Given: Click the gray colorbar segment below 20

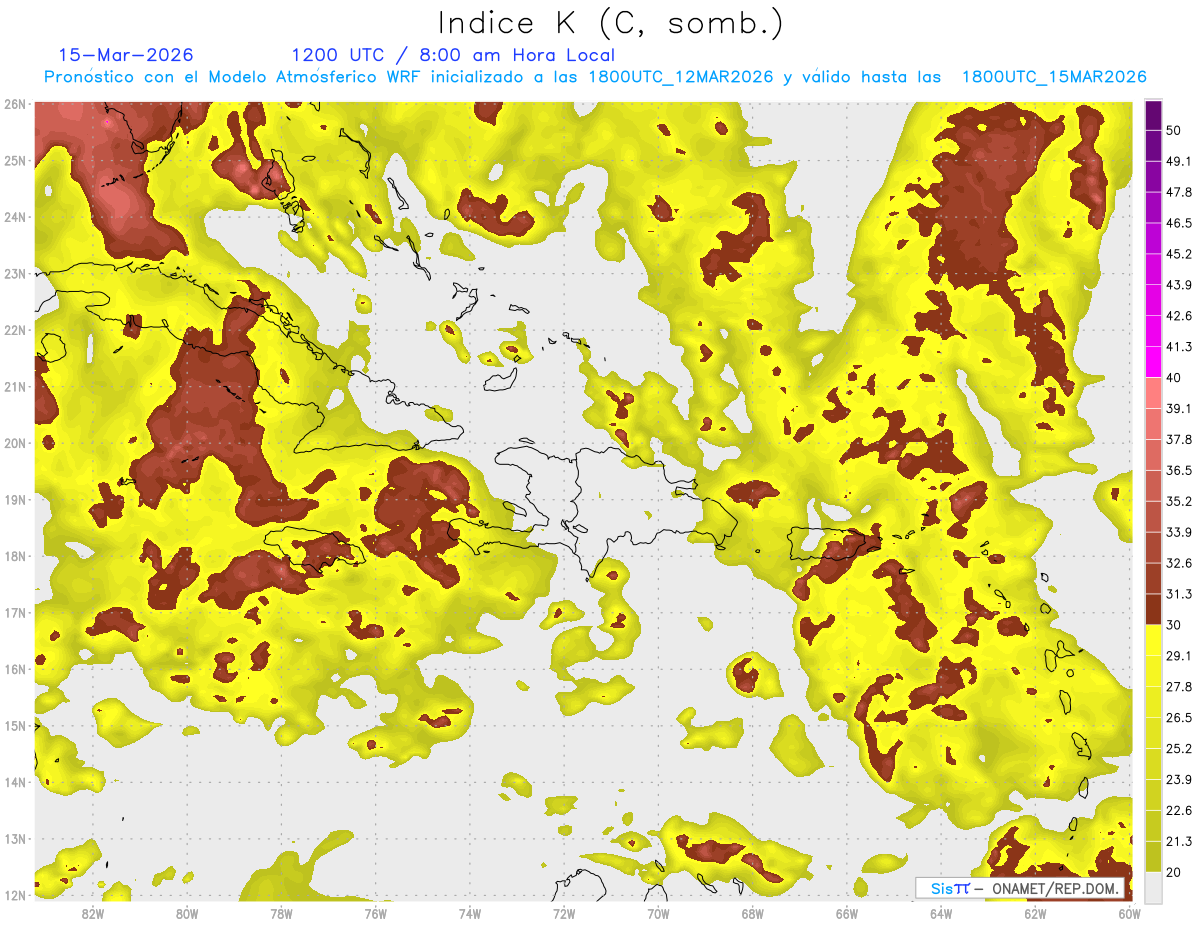Looking at the screenshot, I should tap(1153, 887).
